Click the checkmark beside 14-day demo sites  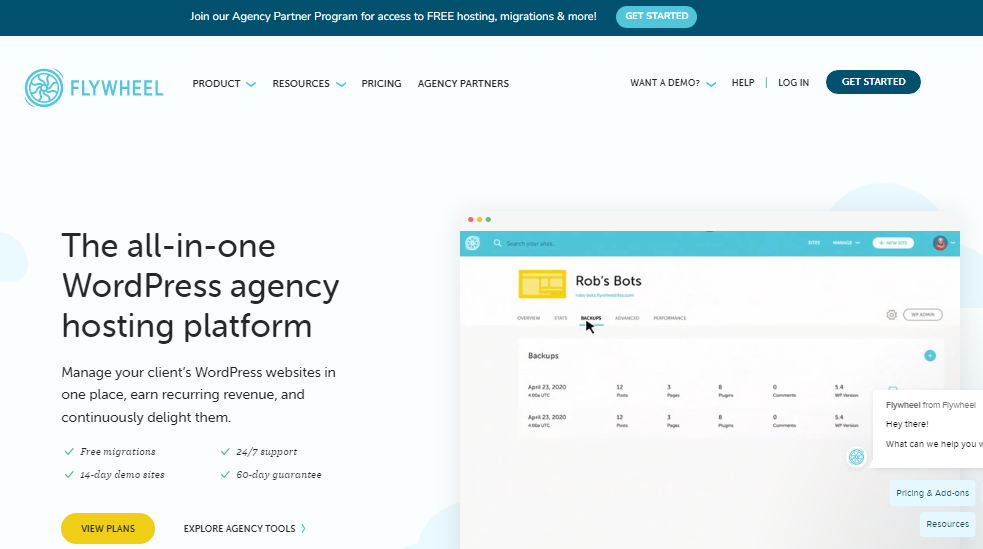pyautogui.click(x=69, y=474)
